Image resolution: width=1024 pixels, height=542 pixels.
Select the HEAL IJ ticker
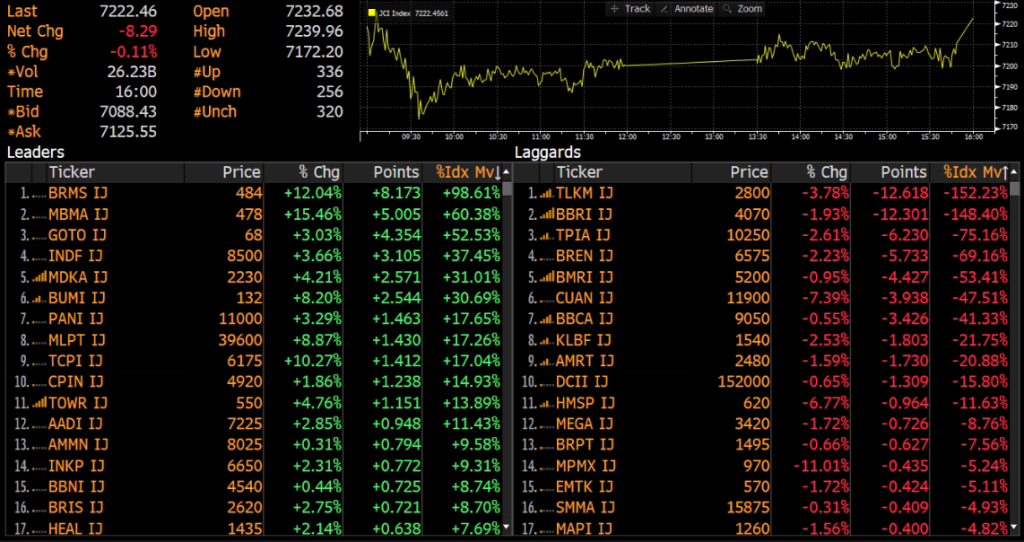76,529
